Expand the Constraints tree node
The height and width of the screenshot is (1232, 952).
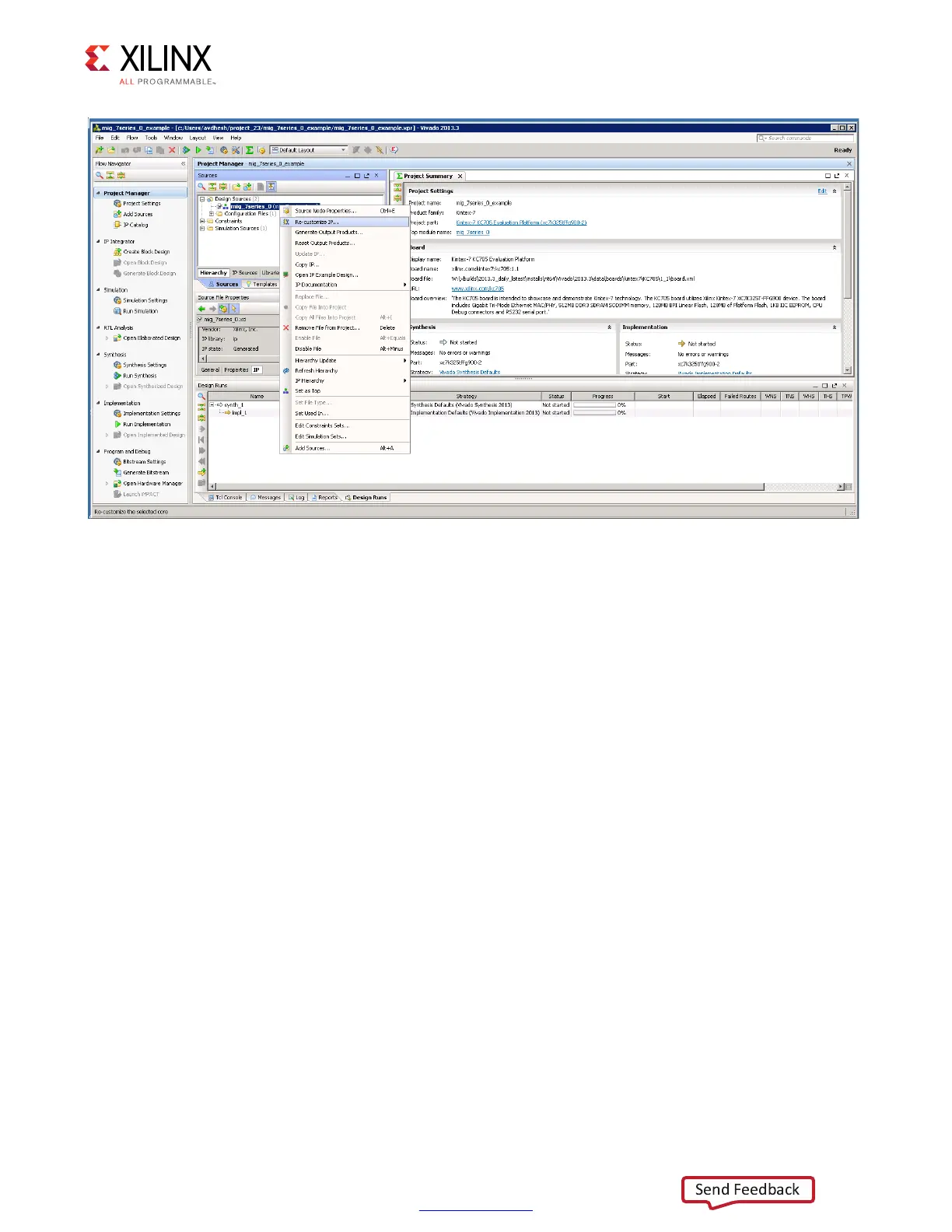tap(202, 221)
